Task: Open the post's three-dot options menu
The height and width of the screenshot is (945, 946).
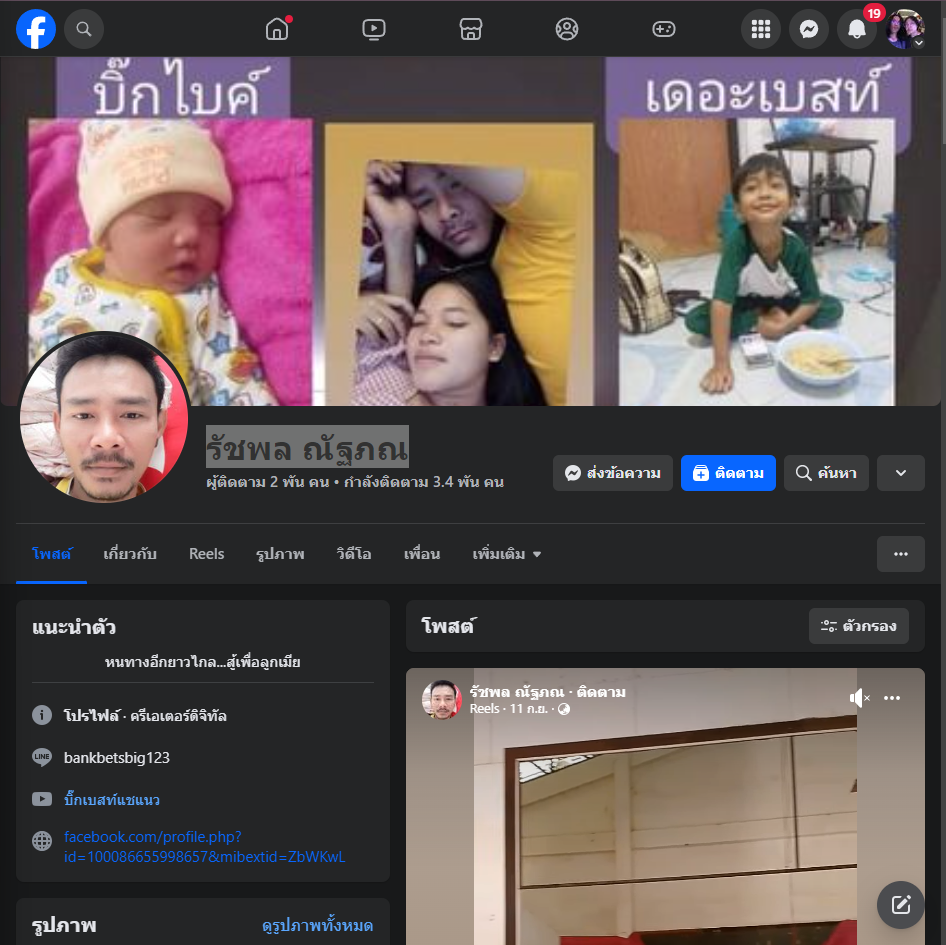Action: (892, 698)
